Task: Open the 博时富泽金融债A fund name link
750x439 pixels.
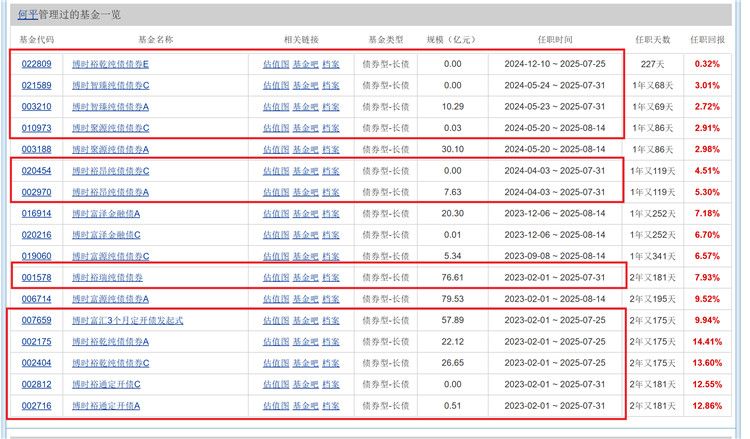Action: [x=106, y=213]
